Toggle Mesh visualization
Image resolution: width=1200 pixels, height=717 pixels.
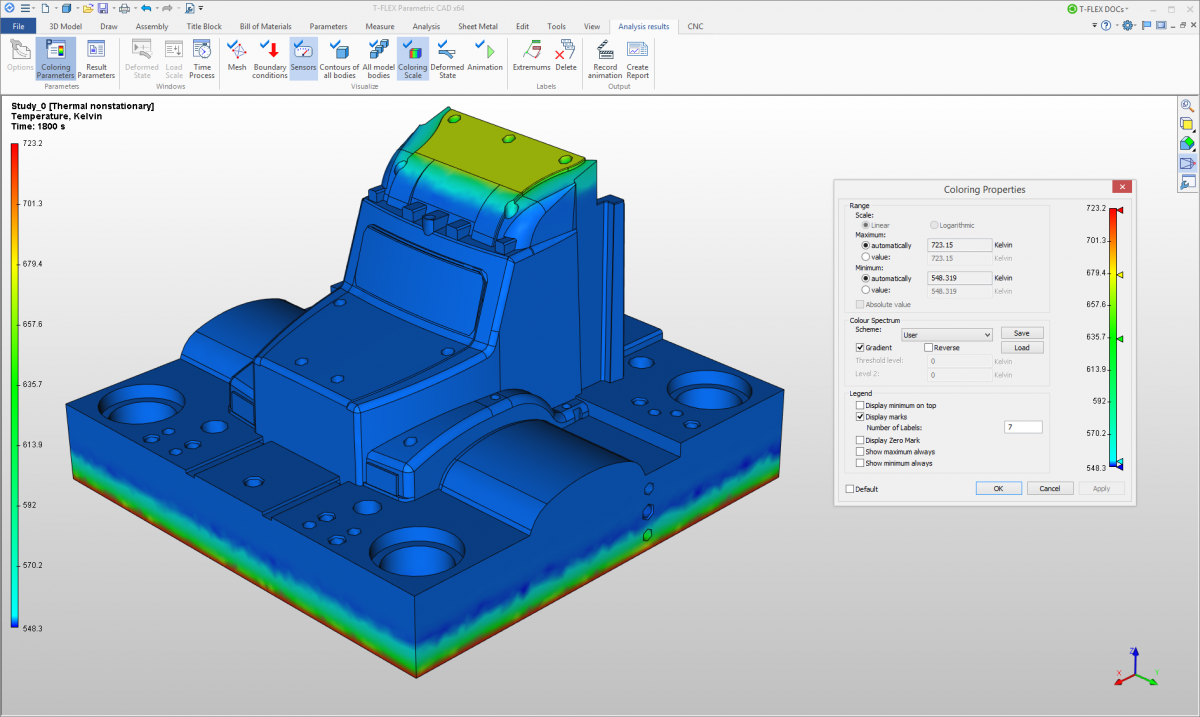click(237, 56)
